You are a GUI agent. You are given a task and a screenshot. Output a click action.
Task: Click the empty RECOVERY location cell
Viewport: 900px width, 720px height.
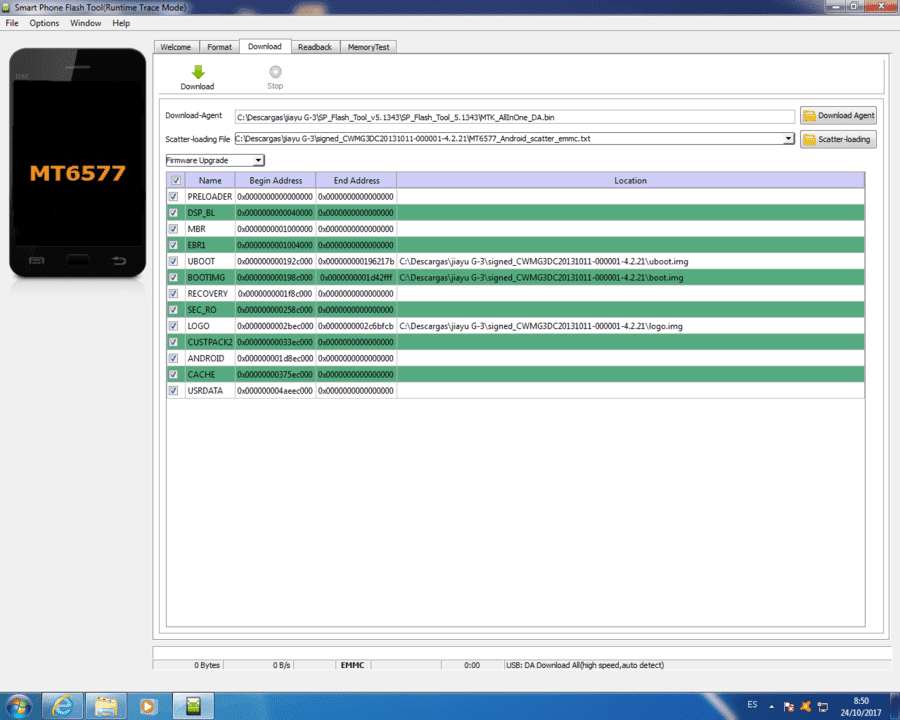(630, 293)
